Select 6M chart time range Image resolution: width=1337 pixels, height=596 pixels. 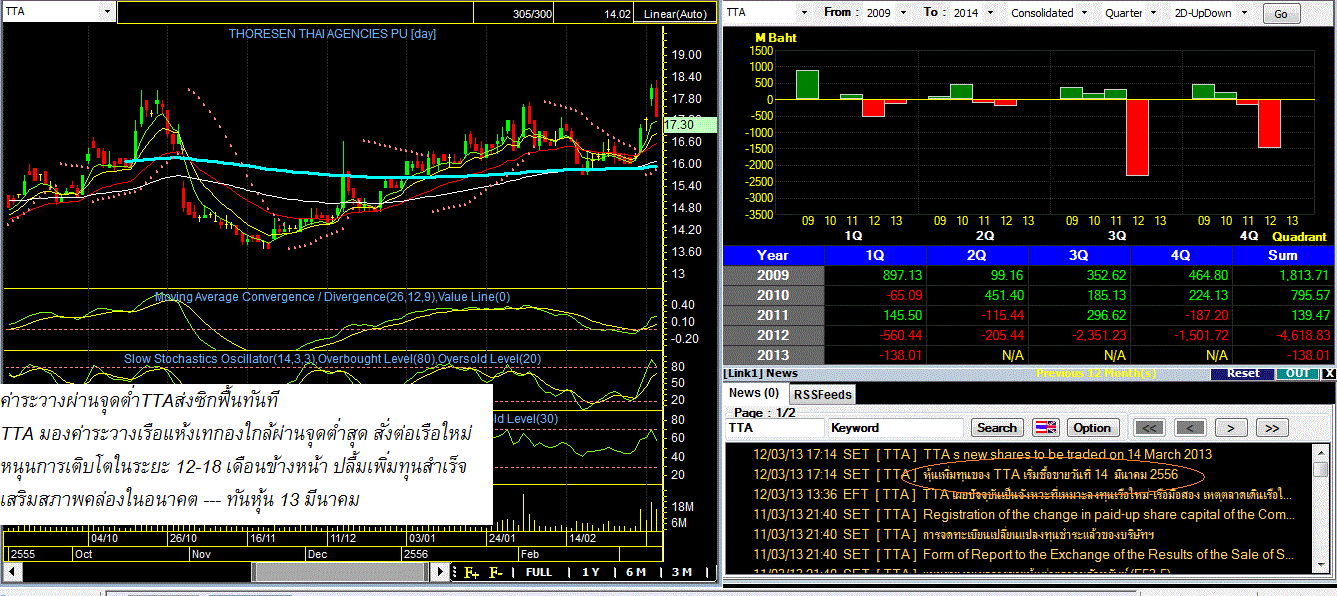coord(636,572)
